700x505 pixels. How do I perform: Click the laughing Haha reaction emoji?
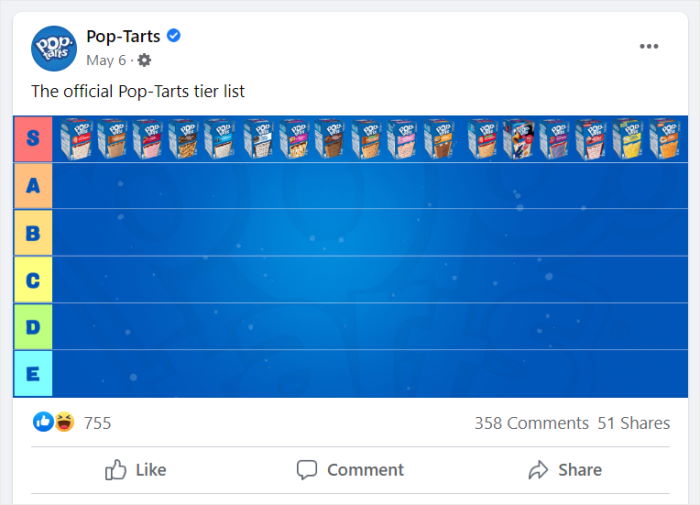(x=63, y=423)
